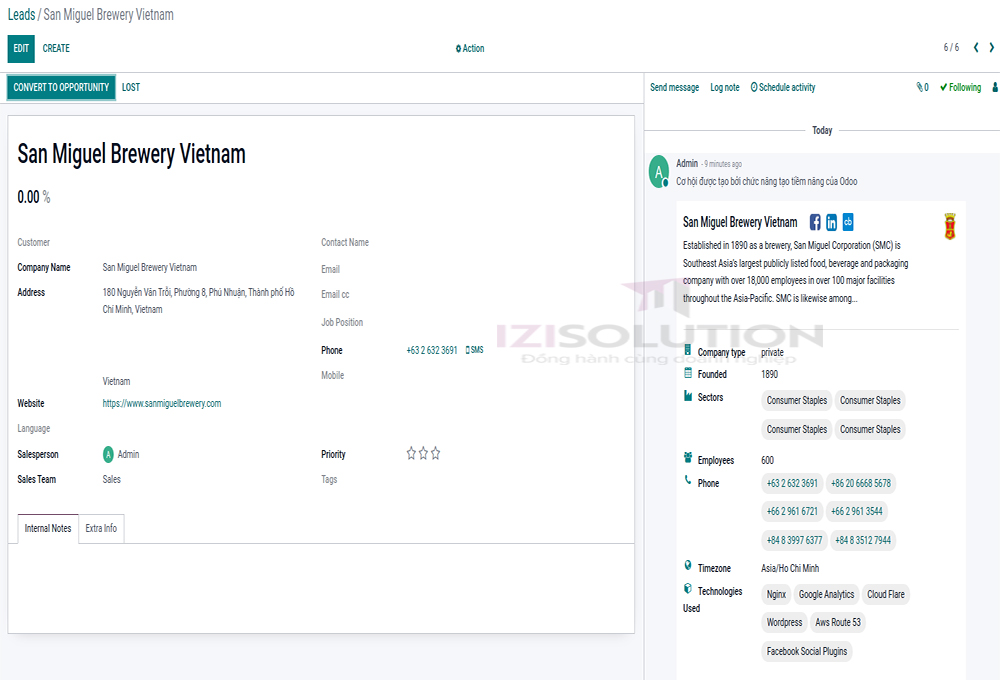This screenshot has height=680, width=1000.
Task: Click the globe icon next to Timezone
Action: 686,567
